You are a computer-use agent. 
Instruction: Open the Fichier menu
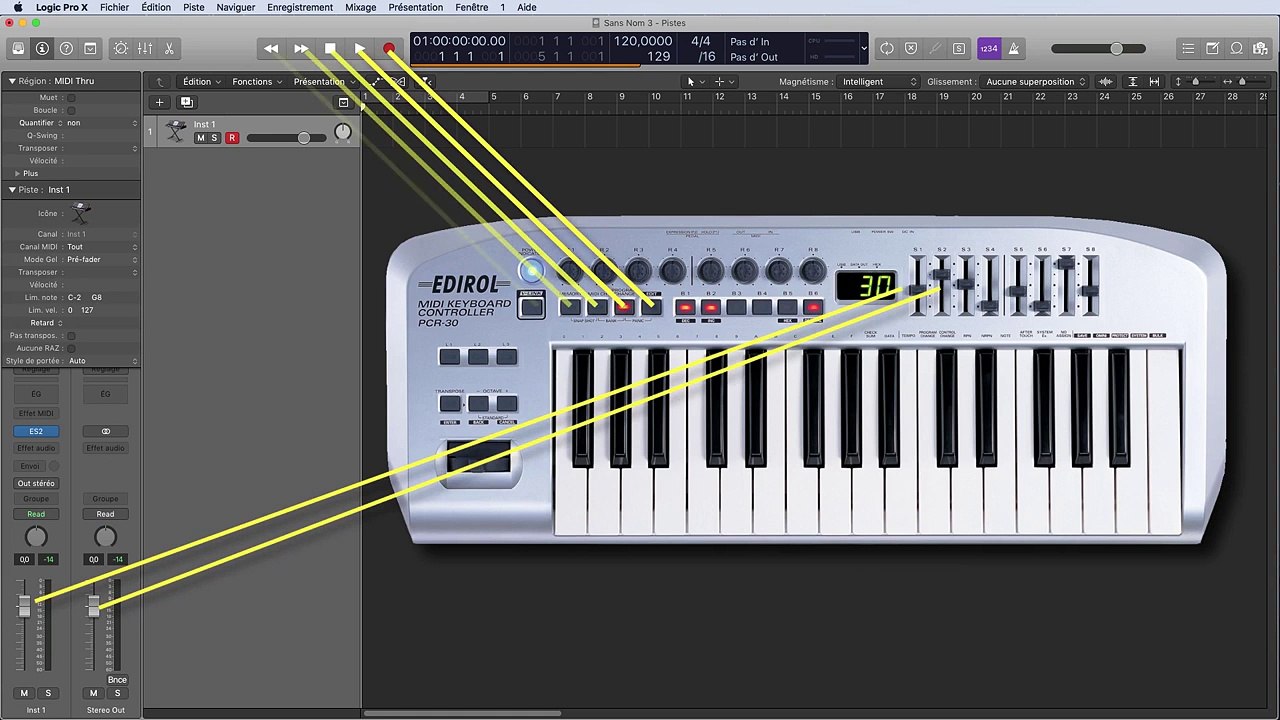114,7
